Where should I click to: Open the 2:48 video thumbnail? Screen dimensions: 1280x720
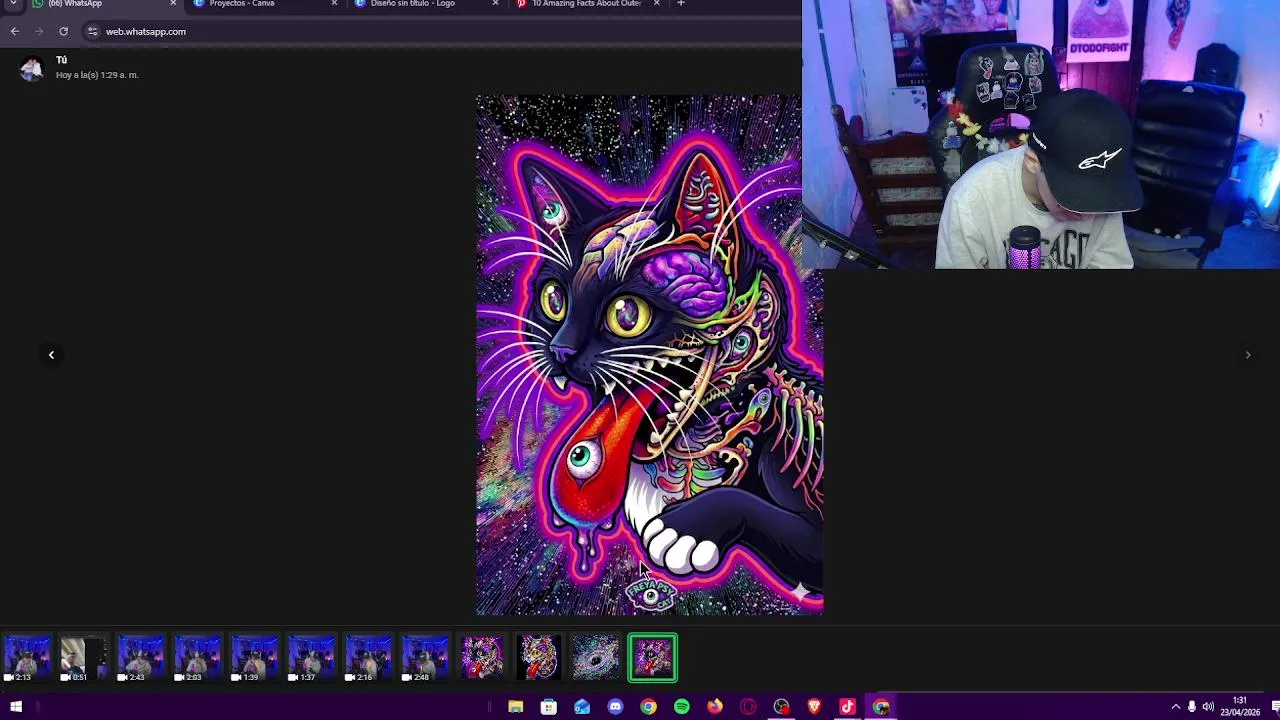click(425, 659)
